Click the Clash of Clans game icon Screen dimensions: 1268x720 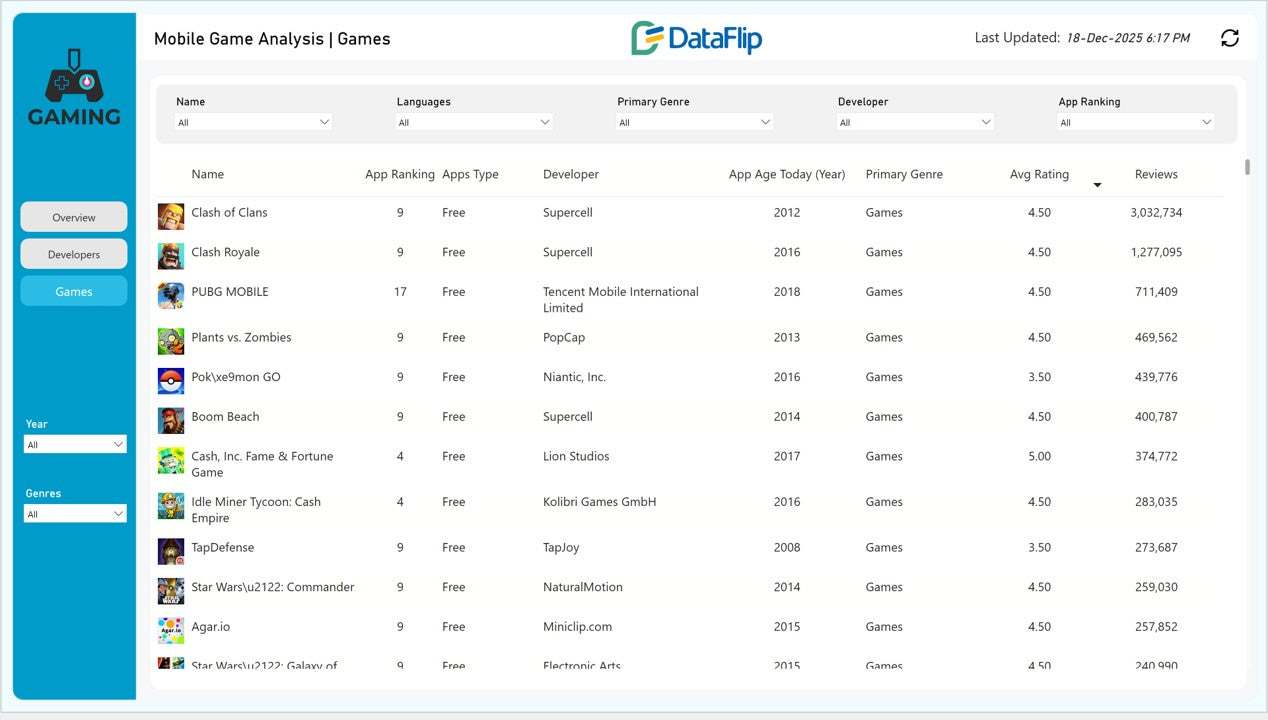[x=171, y=216]
